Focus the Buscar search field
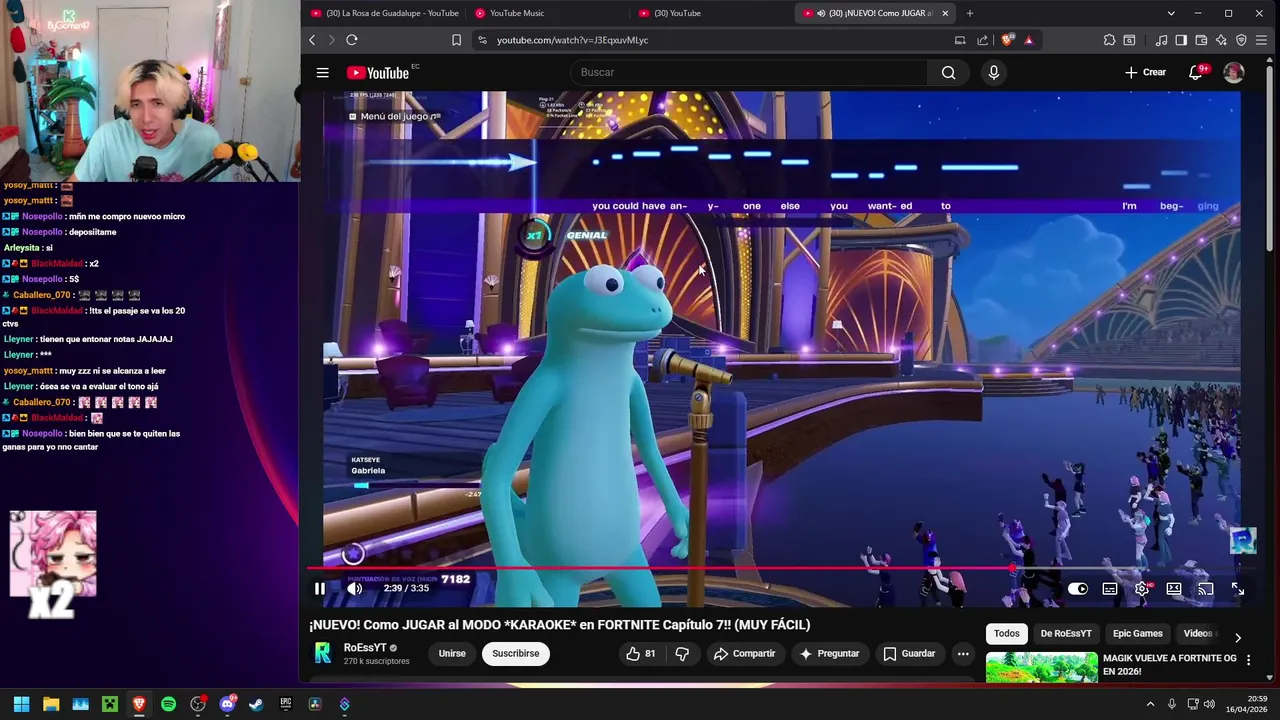This screenshot has height=720, width=1280. pos(748,72)
